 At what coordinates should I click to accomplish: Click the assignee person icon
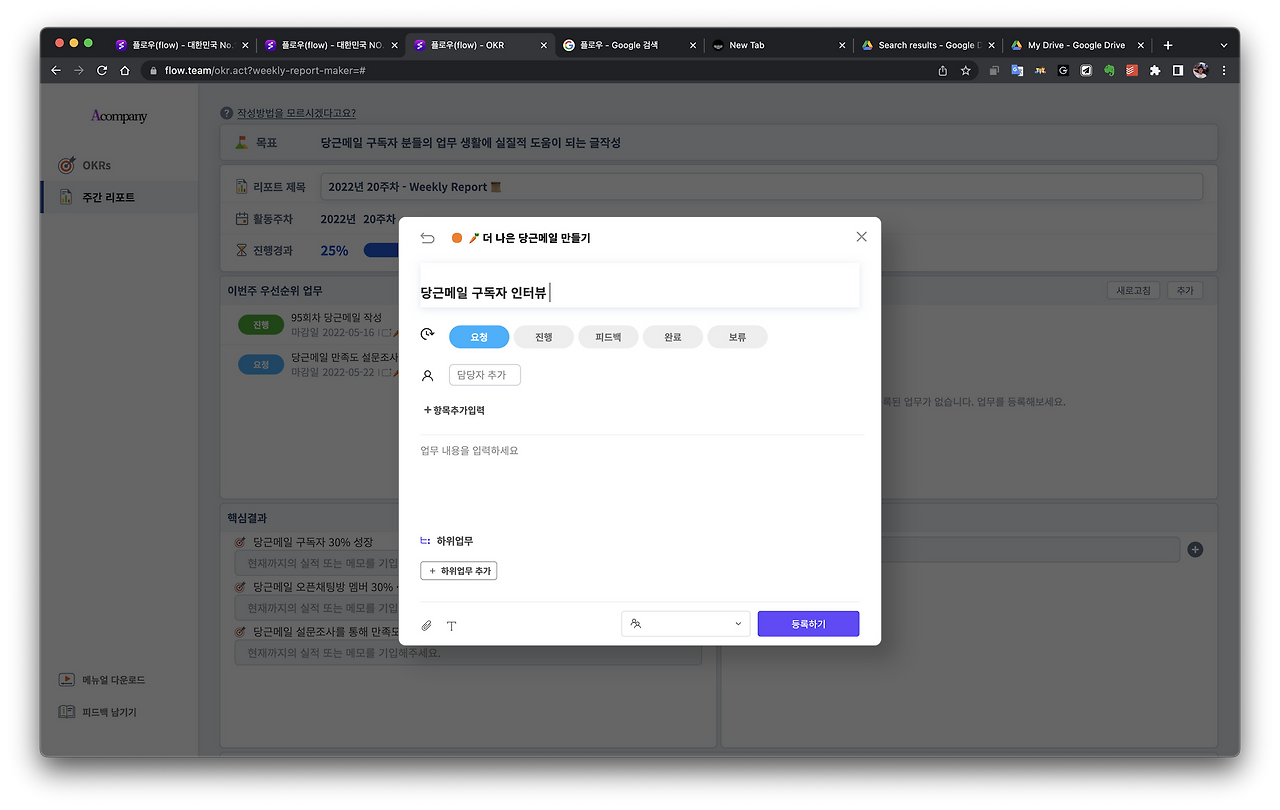click(x=428, y=376)
